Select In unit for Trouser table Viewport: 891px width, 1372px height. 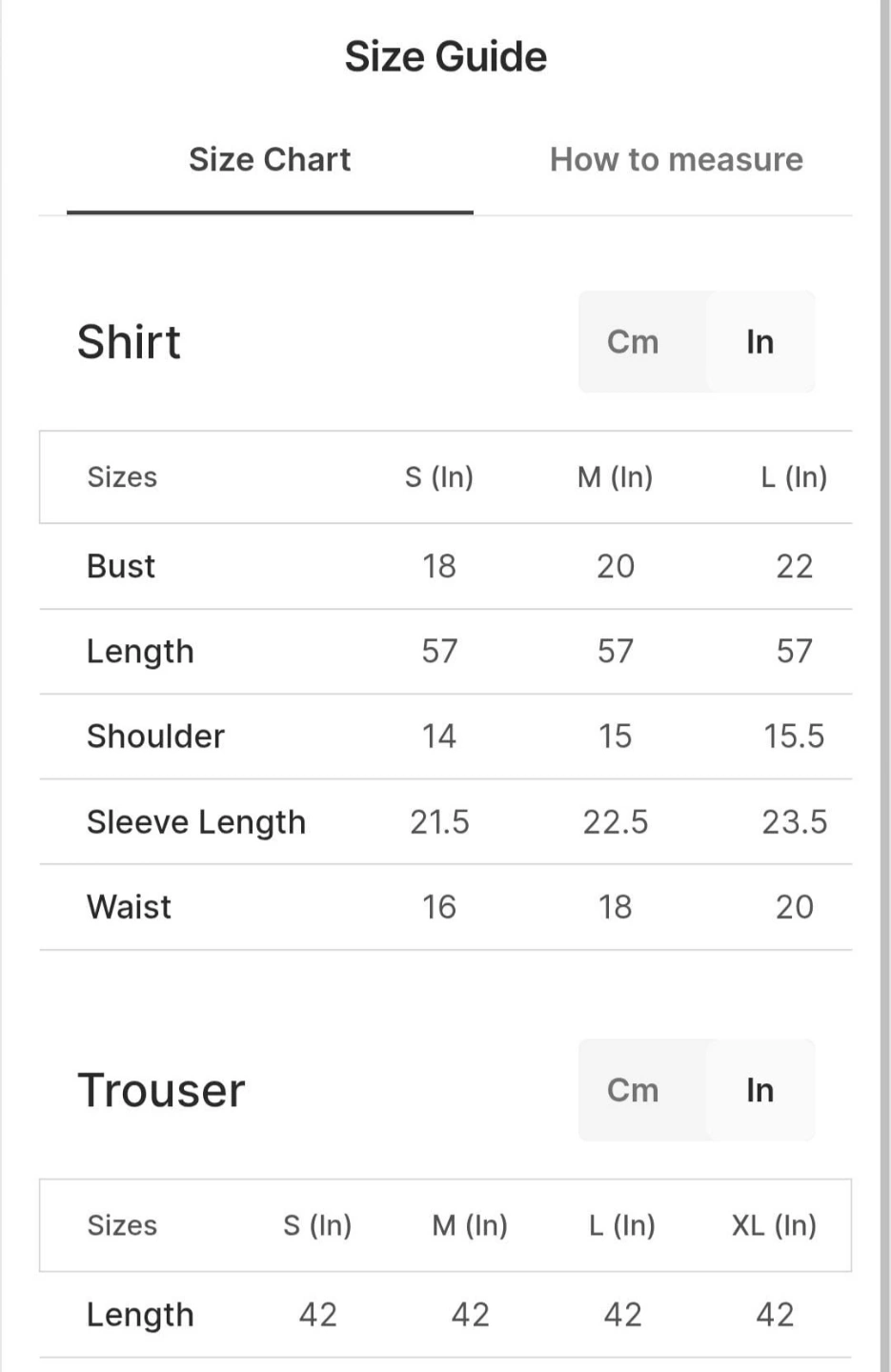(759, 1090)
